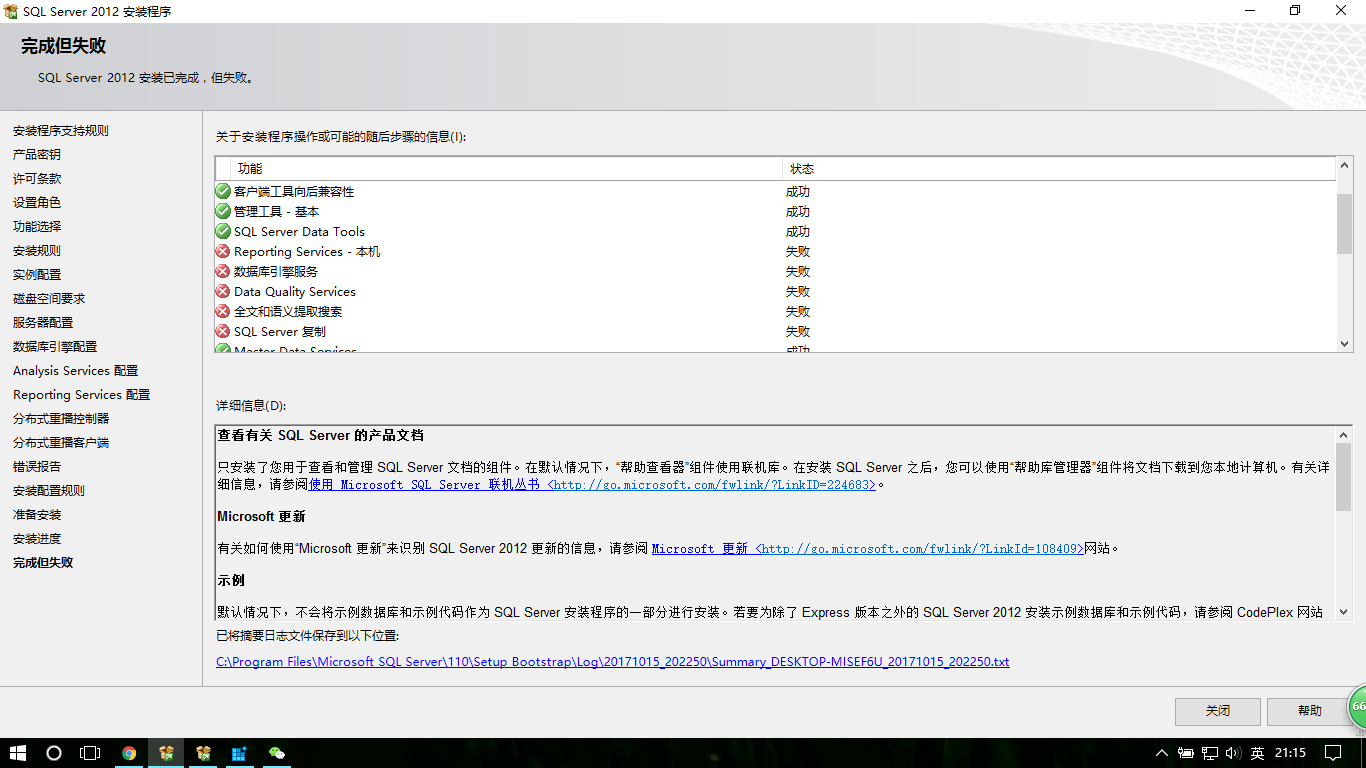Select the 功能选择 step
1366x768 pixels.
point(37,227)
